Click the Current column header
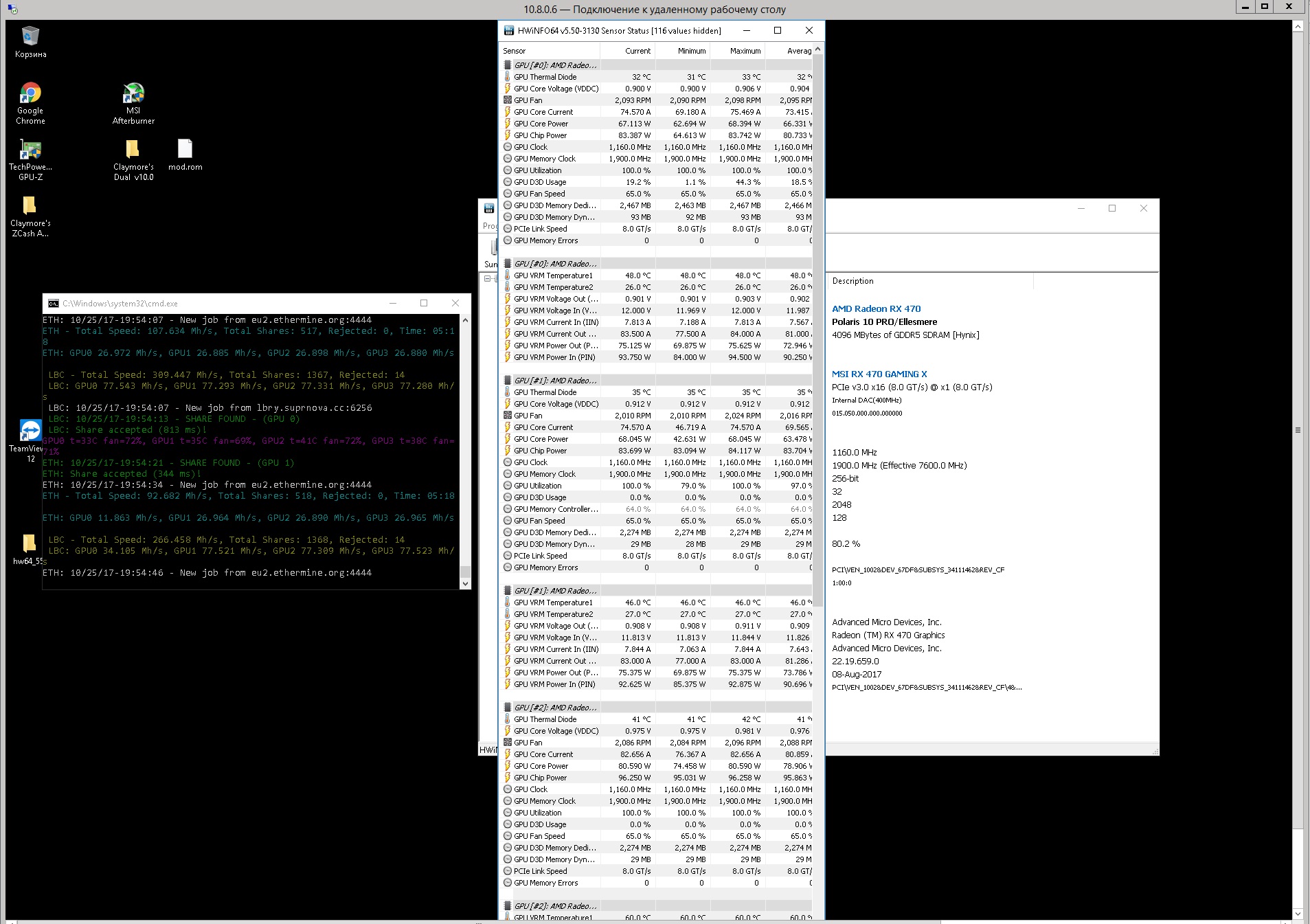Image resolution: width=1310 pixels, height=924 pixels. (x=637, y=51)
